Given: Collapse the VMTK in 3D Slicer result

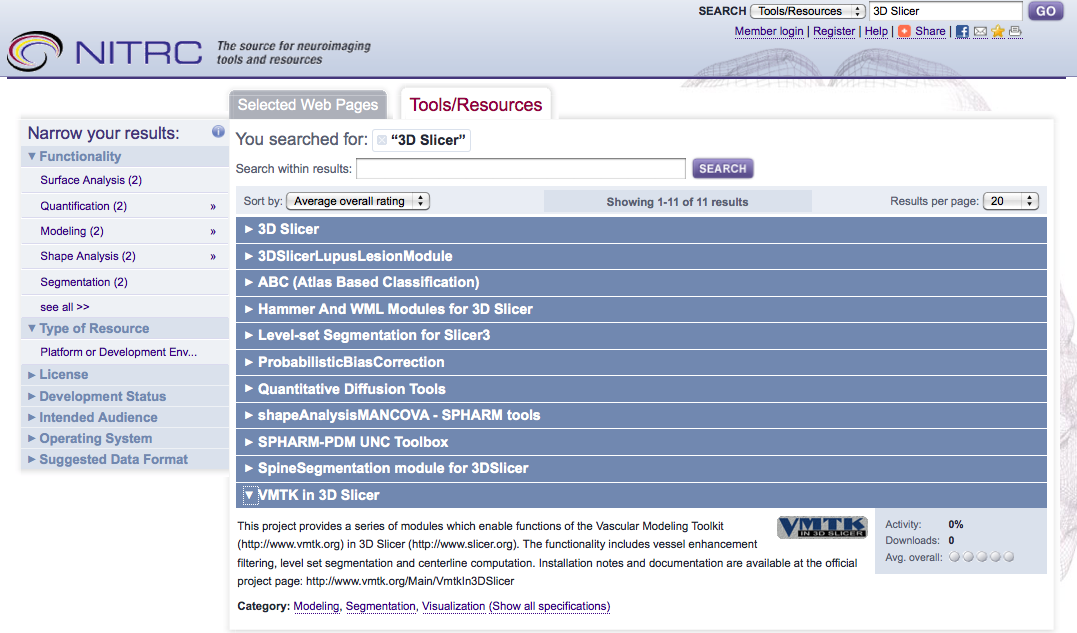Looking at the screenshot, I should pos(250,495).
